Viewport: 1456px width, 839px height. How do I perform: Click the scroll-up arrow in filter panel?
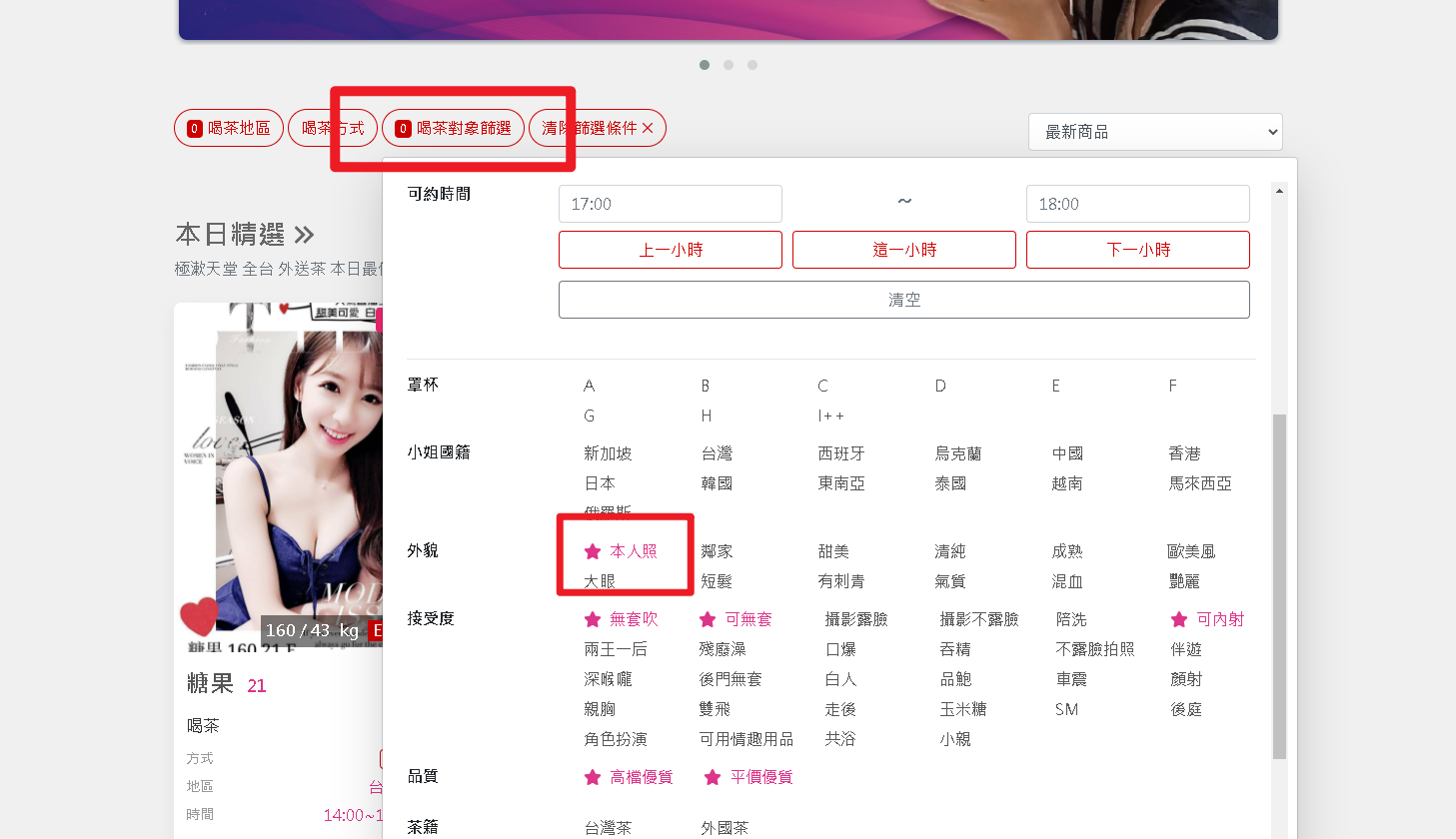pyautogui.click(x=1279, y=190)
